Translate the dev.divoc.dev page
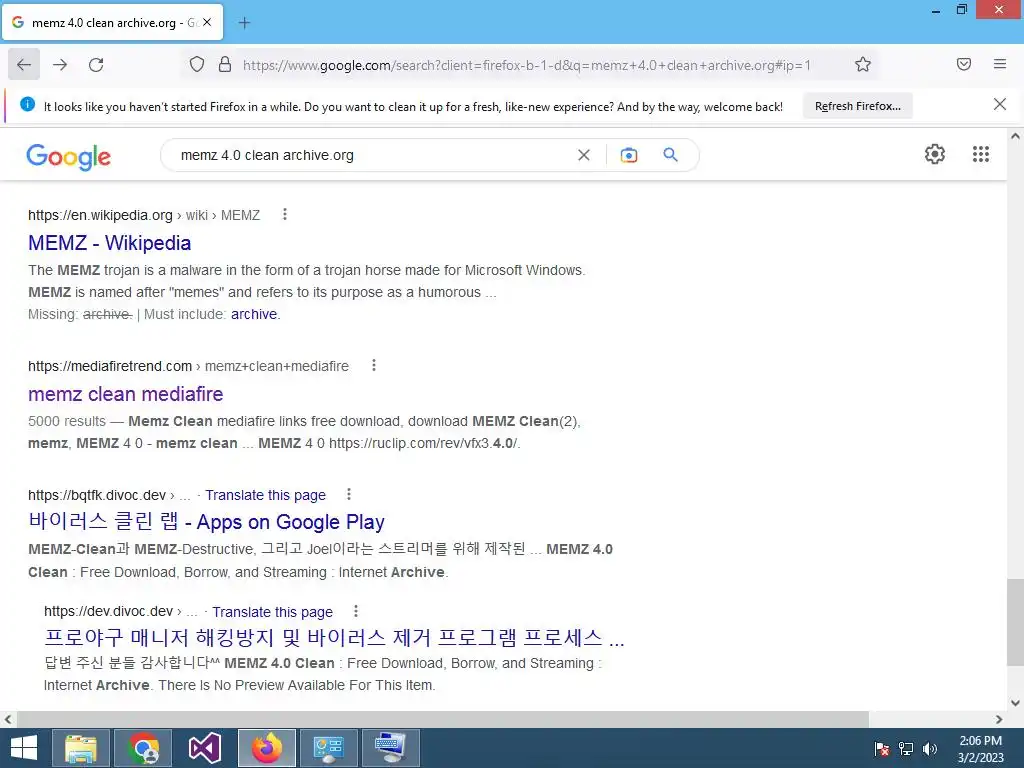The image size is (1024, 768). 272,612
